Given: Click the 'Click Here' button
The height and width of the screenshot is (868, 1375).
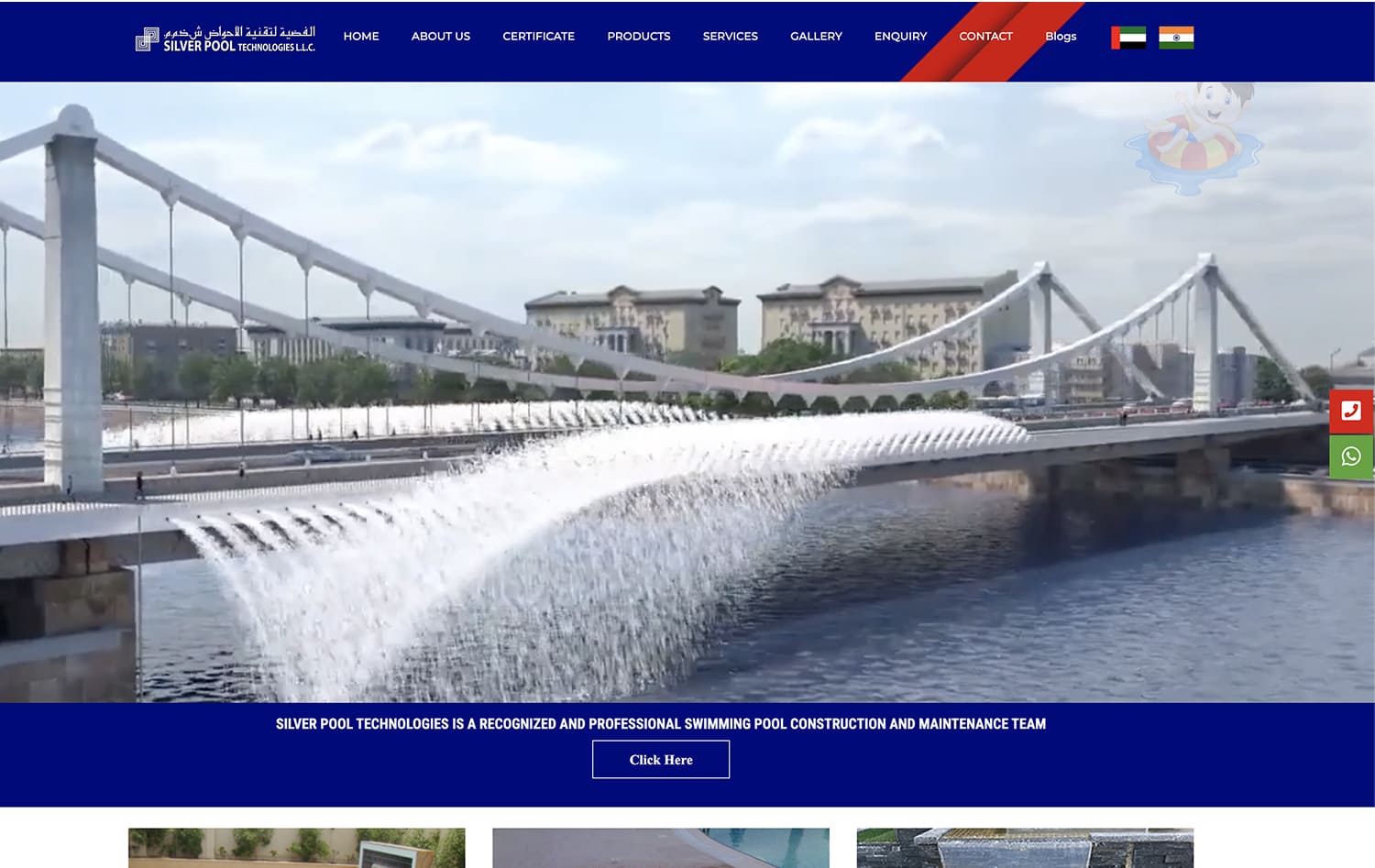Looking at the screenshot, I should 661,760.
